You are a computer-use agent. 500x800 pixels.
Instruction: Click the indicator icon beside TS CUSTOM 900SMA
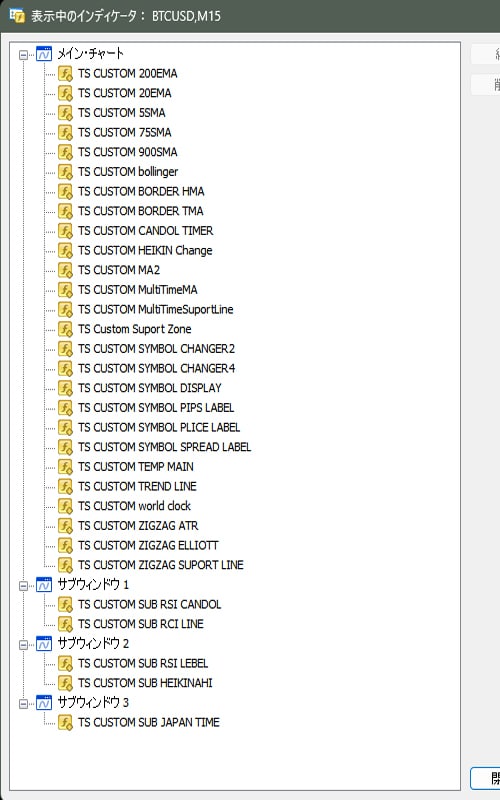click(65, 152)
